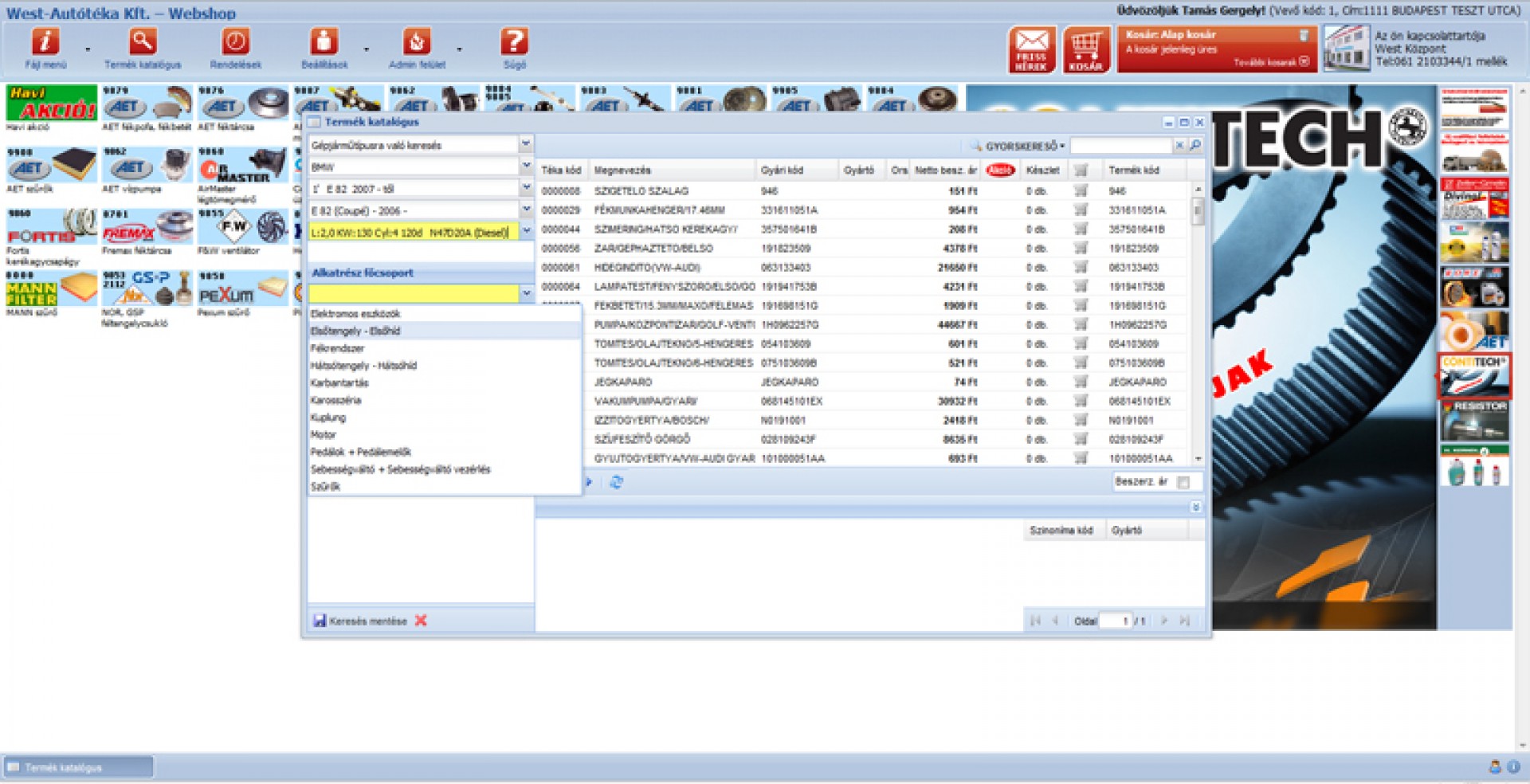Image resolution: width=1530 pixels, height=784 pixels.
Task: Open the Kosár shopping cart icon
Action: coord(1086,49)
